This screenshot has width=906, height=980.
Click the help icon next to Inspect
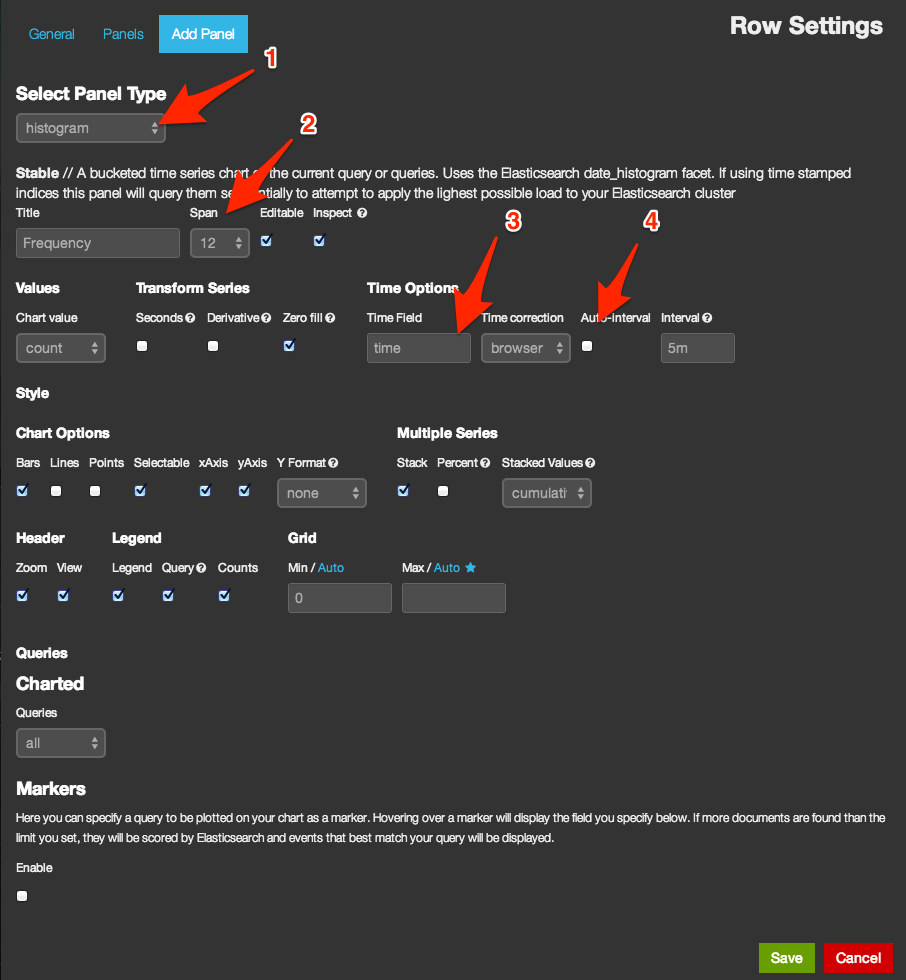[362, 213]
